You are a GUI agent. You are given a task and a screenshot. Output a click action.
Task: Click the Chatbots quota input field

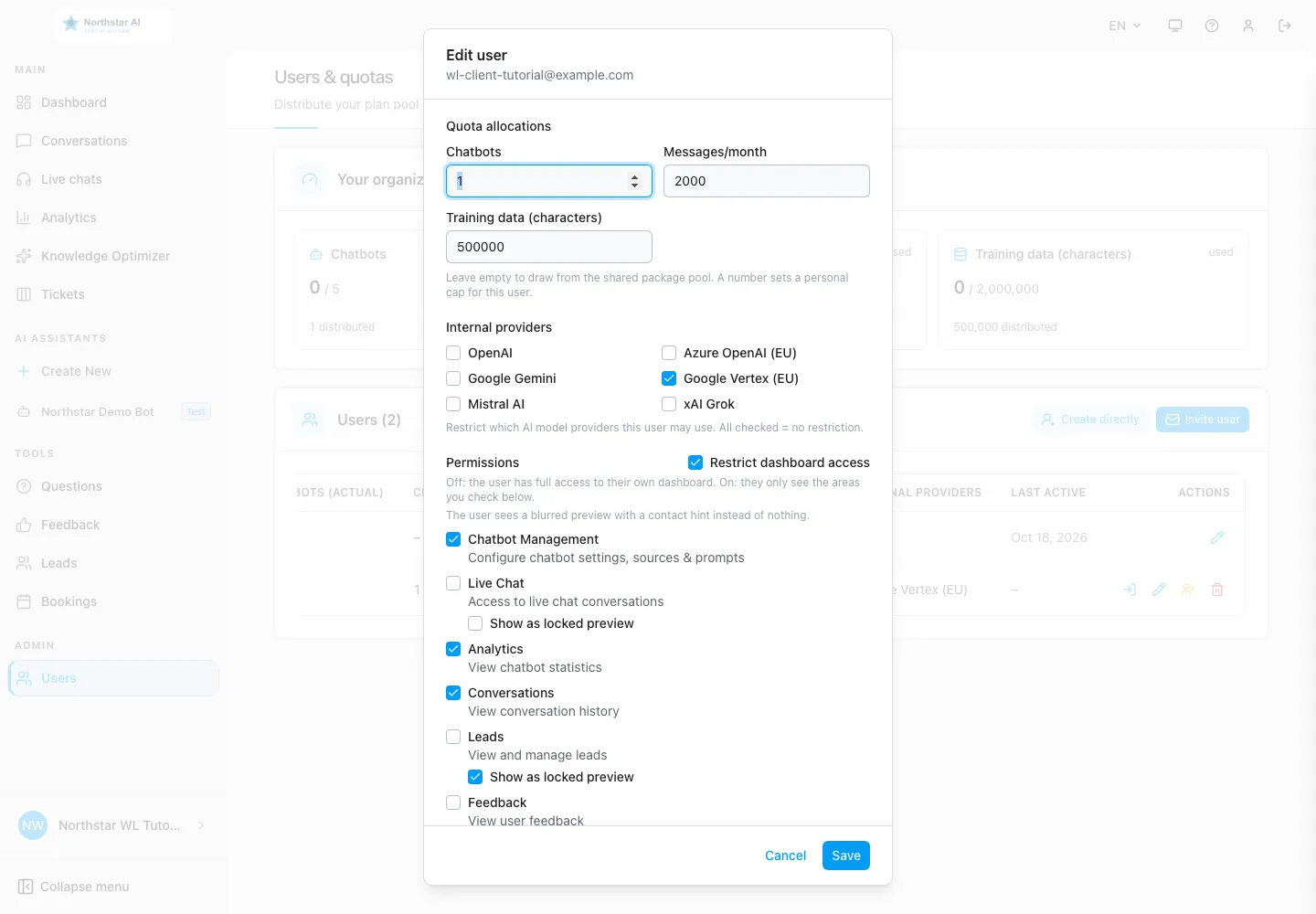[x=549, y=181]
